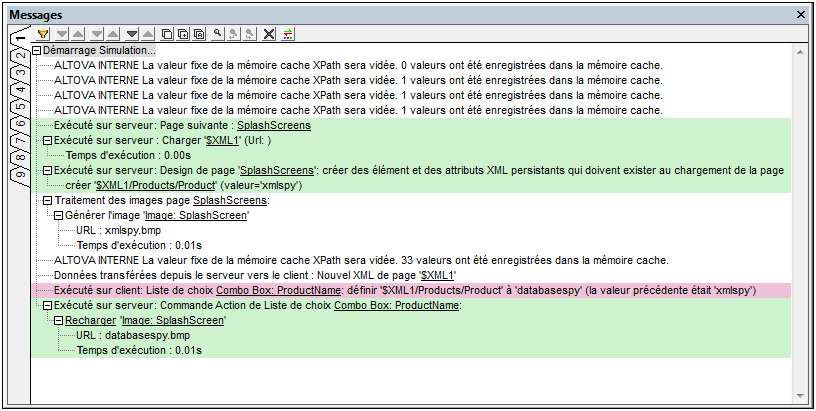Open message tab 9

tap(18, 174)
